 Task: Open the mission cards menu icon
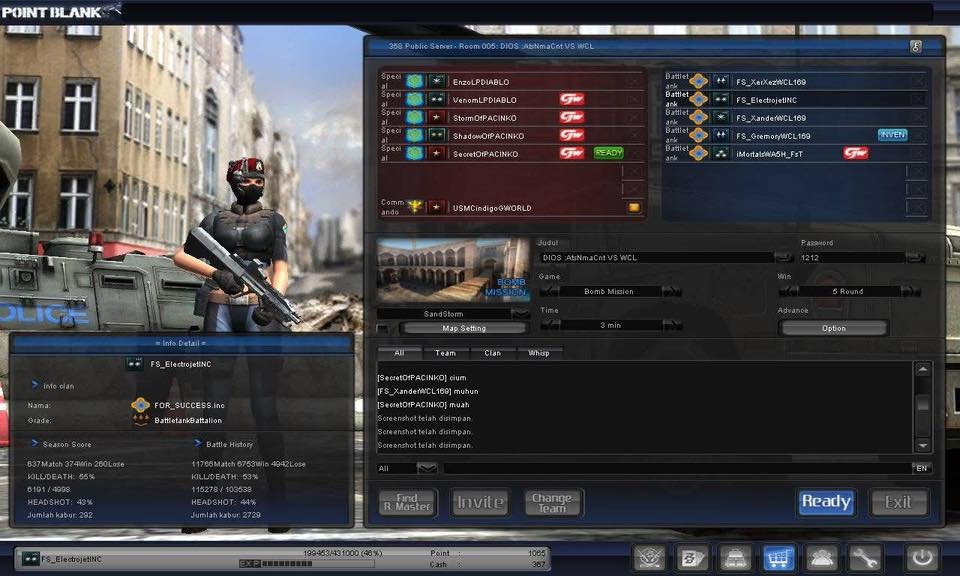tap(692, 558)
